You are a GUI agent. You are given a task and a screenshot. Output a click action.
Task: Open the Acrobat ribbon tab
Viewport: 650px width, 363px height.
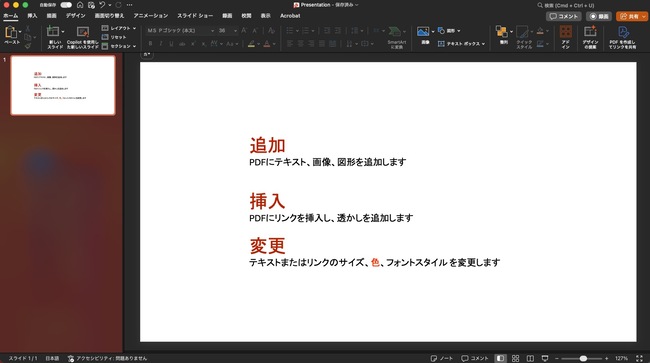(x=290, y=16)
